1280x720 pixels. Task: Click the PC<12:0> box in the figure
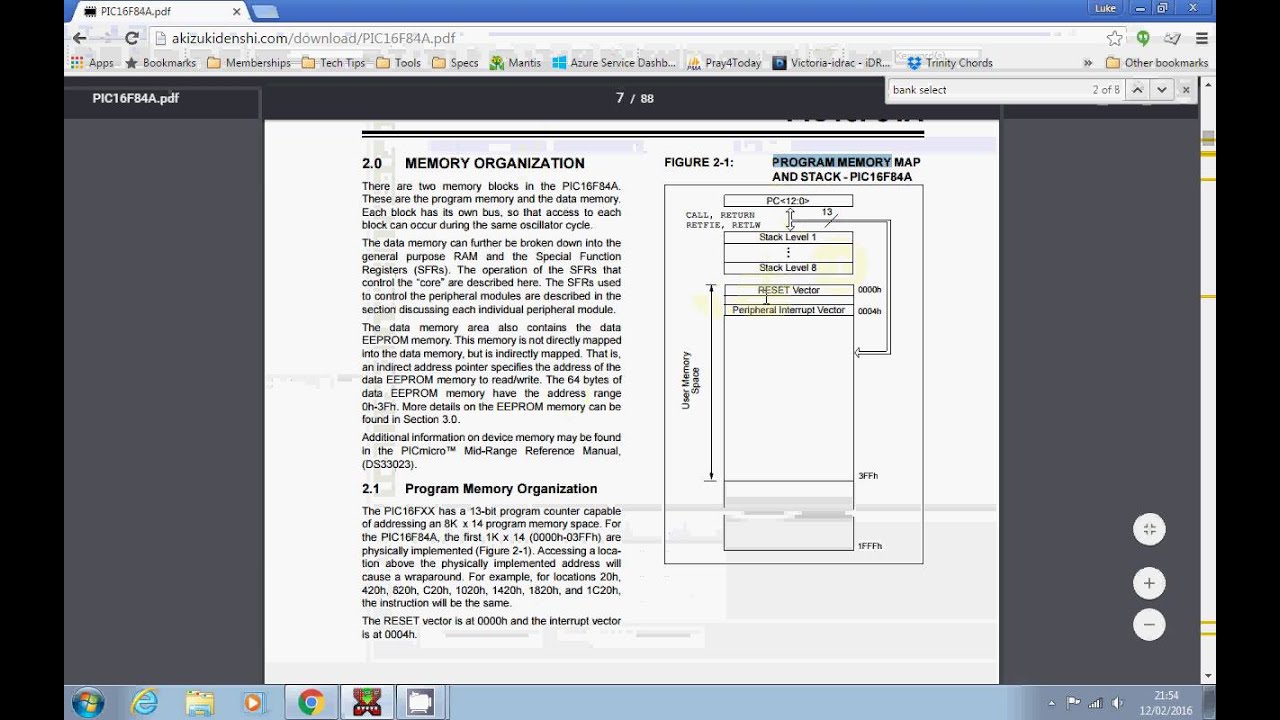pos(788,201)
